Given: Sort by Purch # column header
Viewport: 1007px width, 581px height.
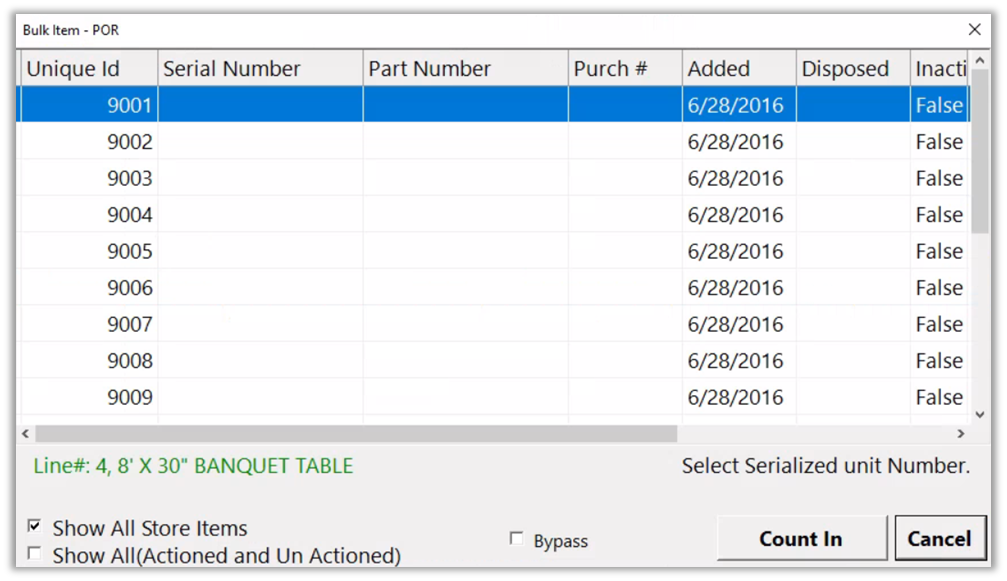Looking at the screenshot, I should click(624, 69).
